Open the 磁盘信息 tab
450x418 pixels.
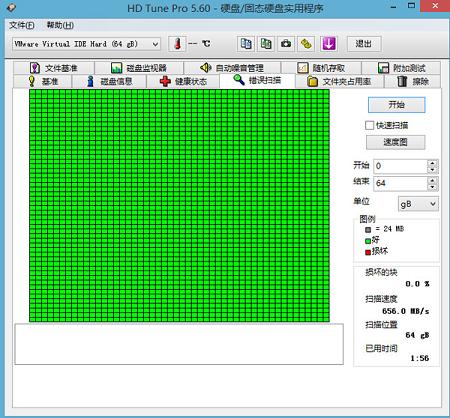point(109,81)
